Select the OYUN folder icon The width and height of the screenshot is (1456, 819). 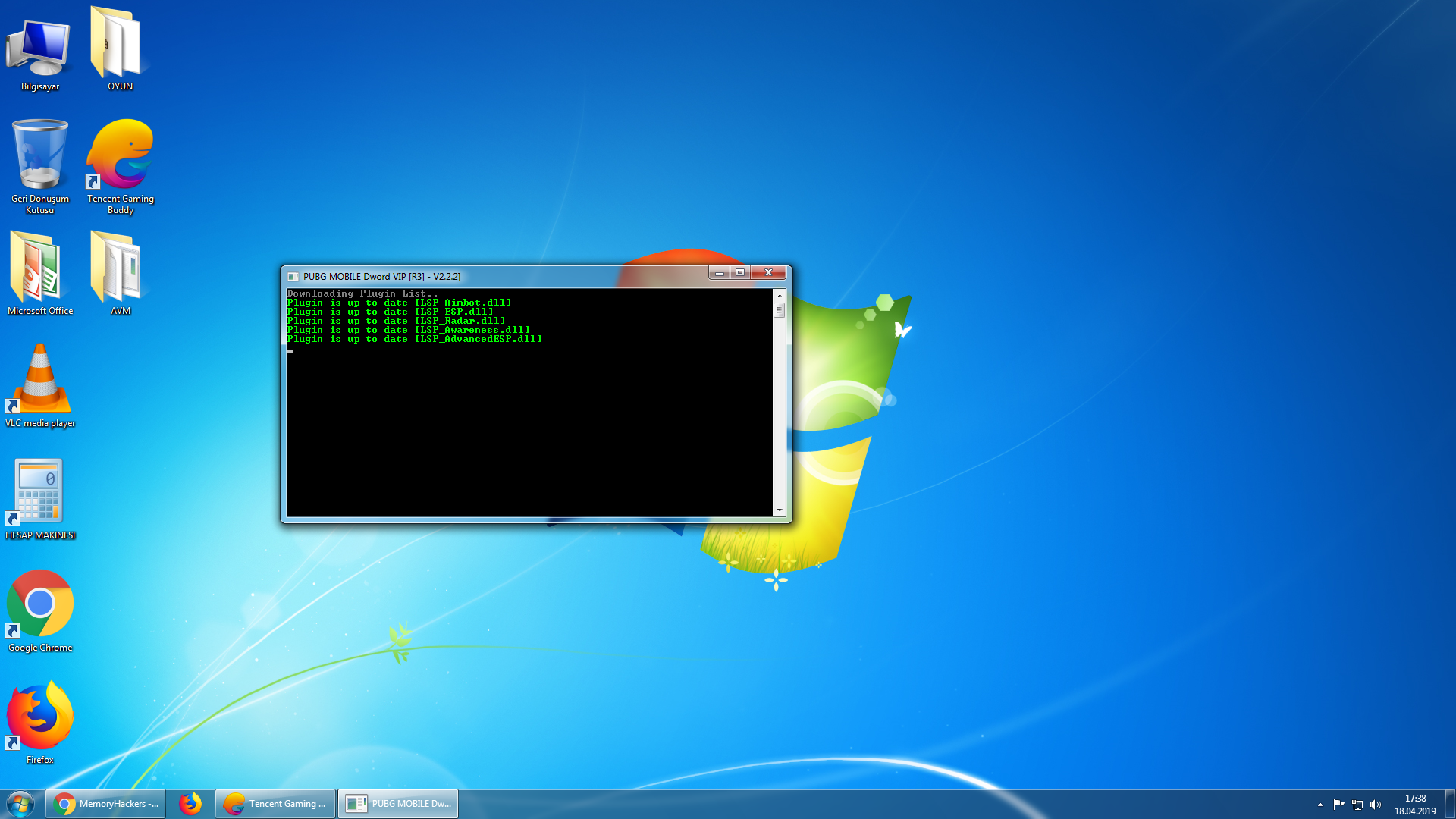120,49
